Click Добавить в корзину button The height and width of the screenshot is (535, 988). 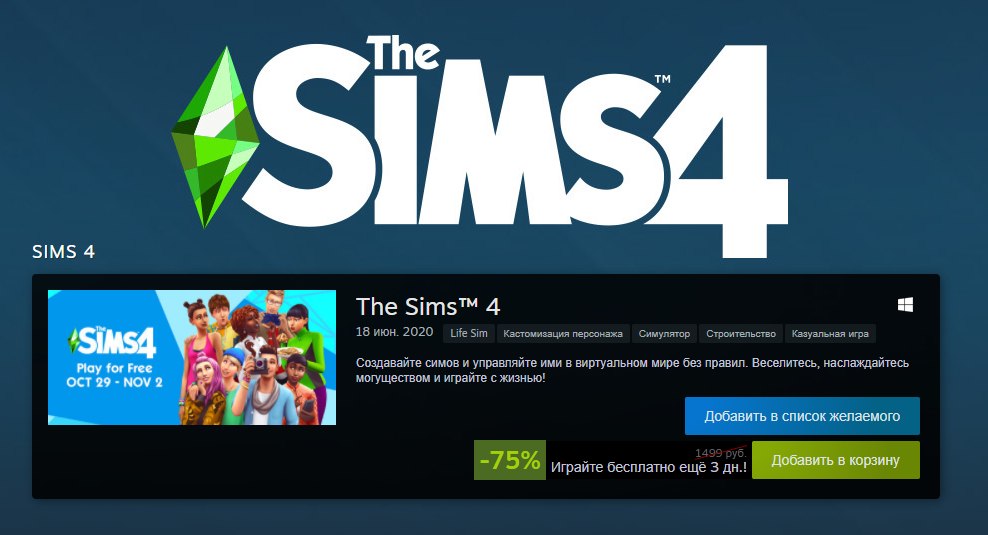(836, 460)
